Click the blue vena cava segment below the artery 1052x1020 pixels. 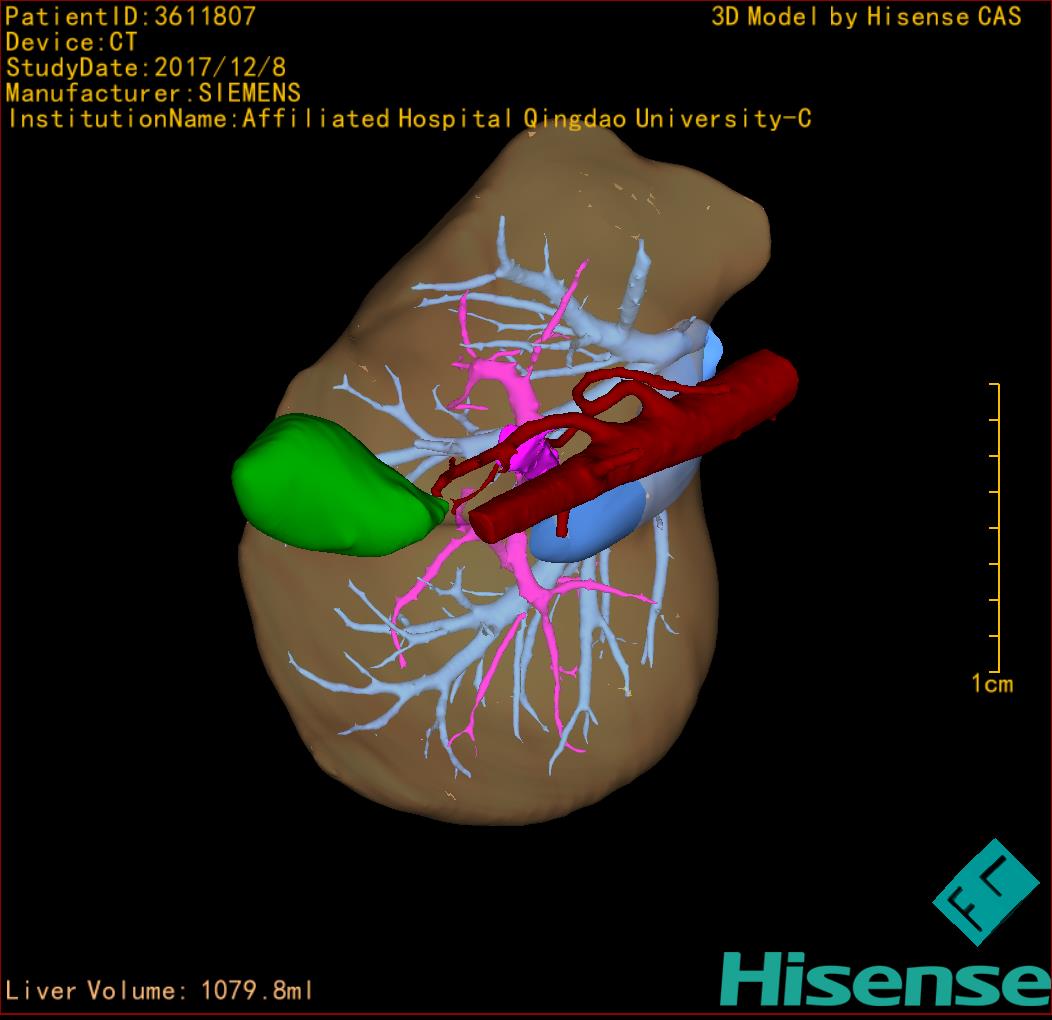coord(580,532)
